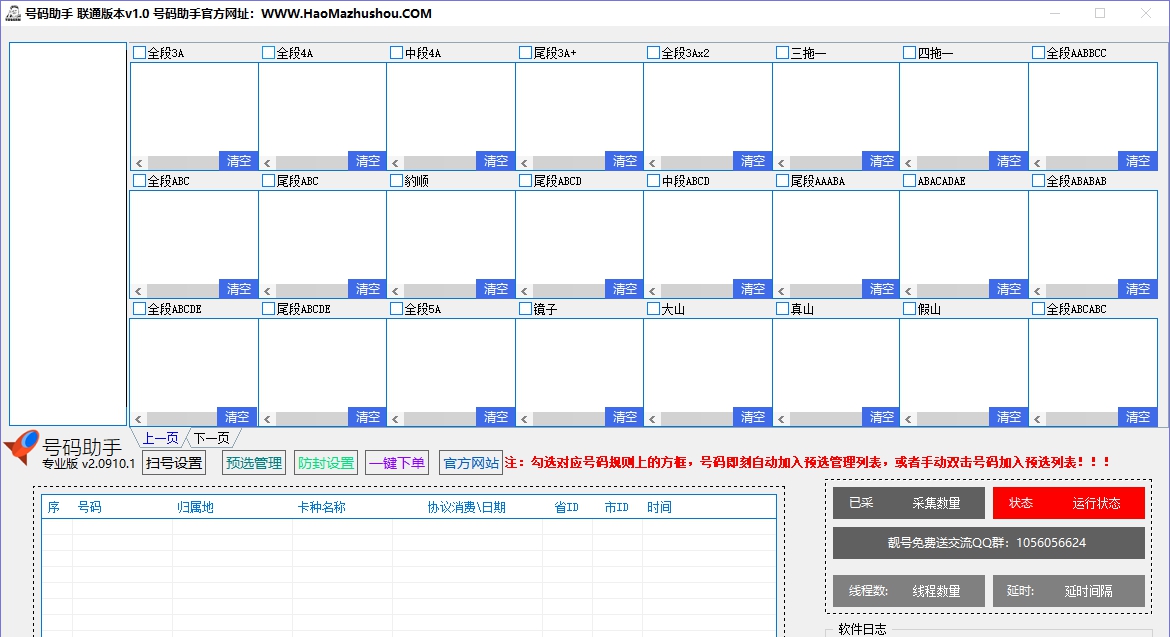
Task: Click 清空 under the 假山 box
Action: pos(1009,417)
